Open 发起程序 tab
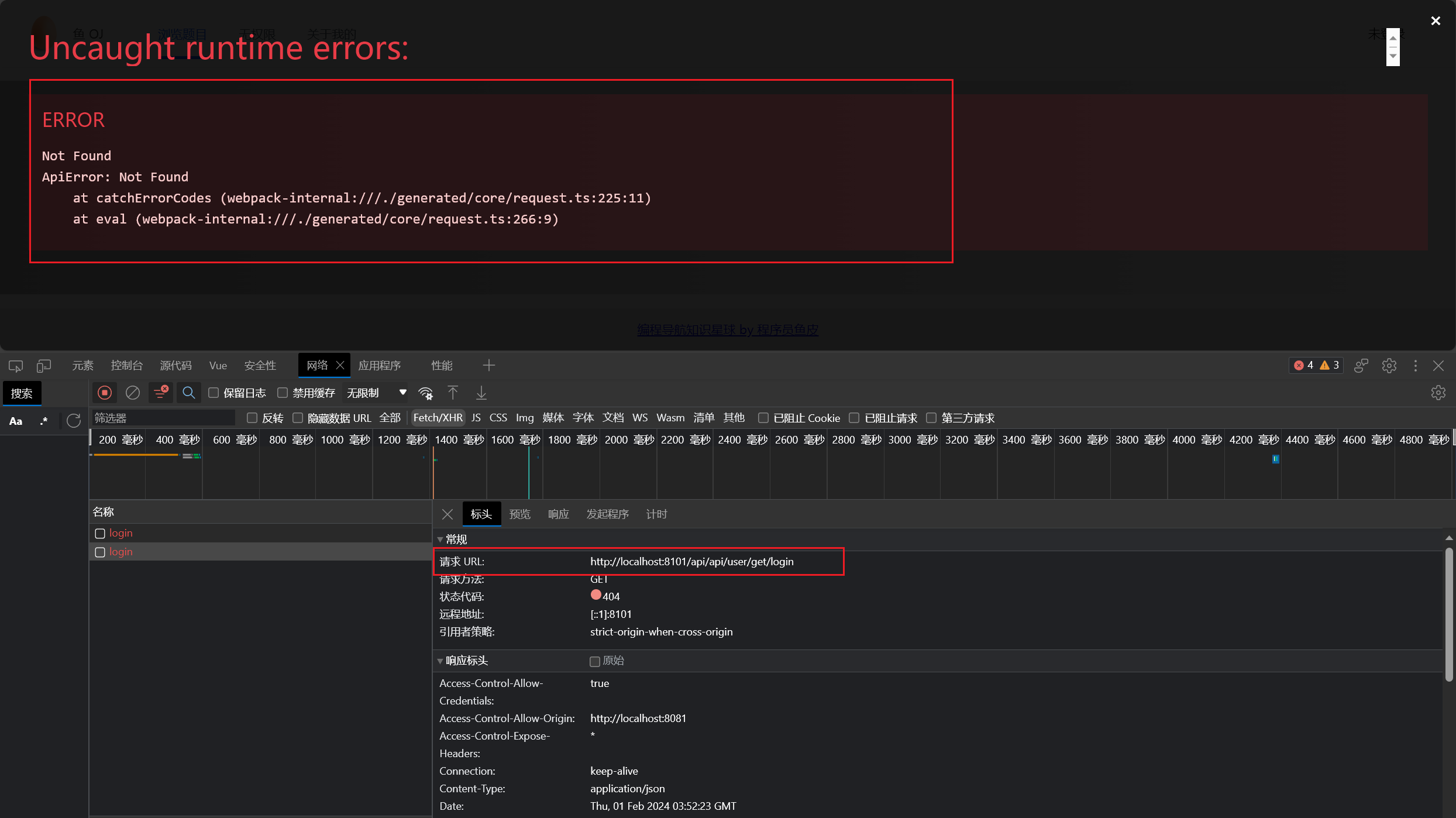1456x818 pixels. click(608, 514)
